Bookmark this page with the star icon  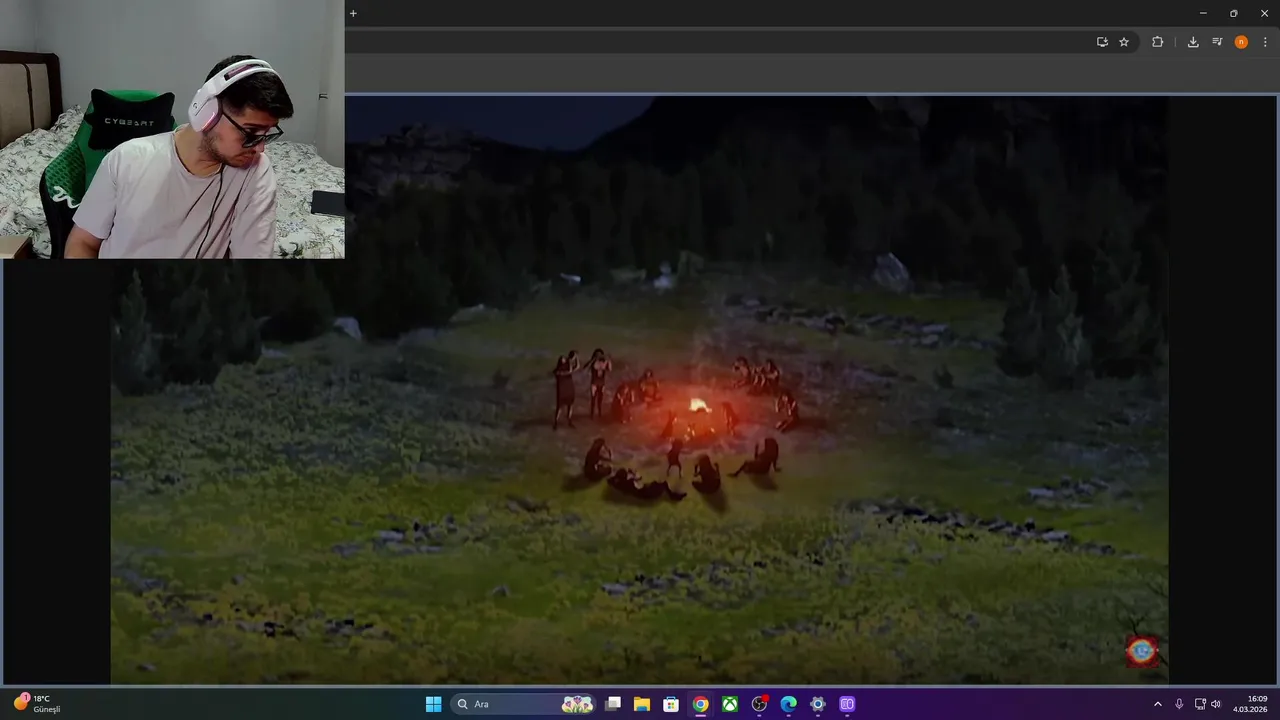pos(1124,42)
